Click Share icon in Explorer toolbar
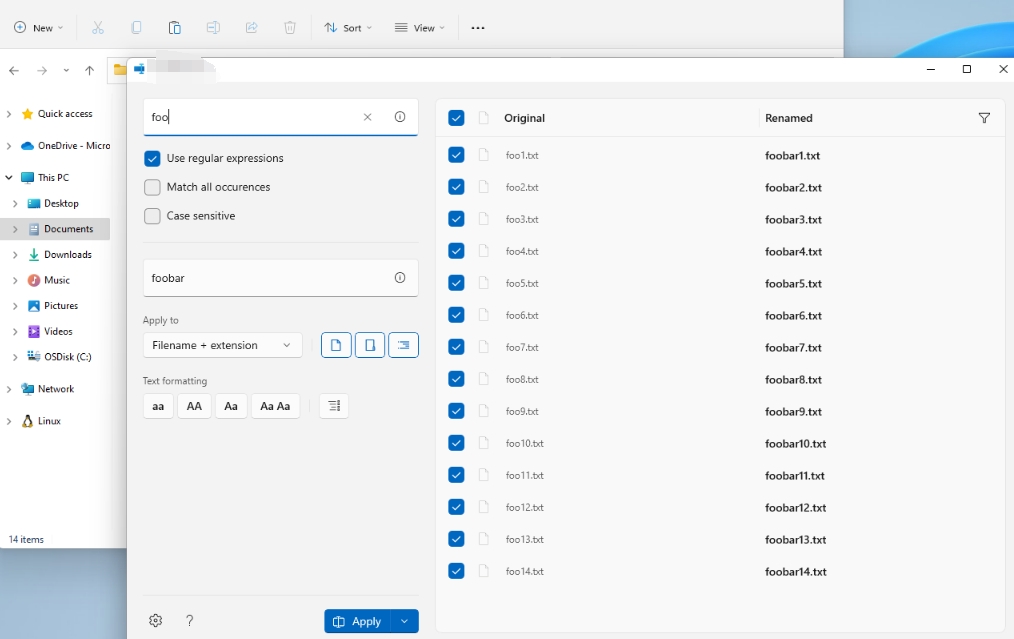The width and height of the screenshot is (1014, 639). 252,28
